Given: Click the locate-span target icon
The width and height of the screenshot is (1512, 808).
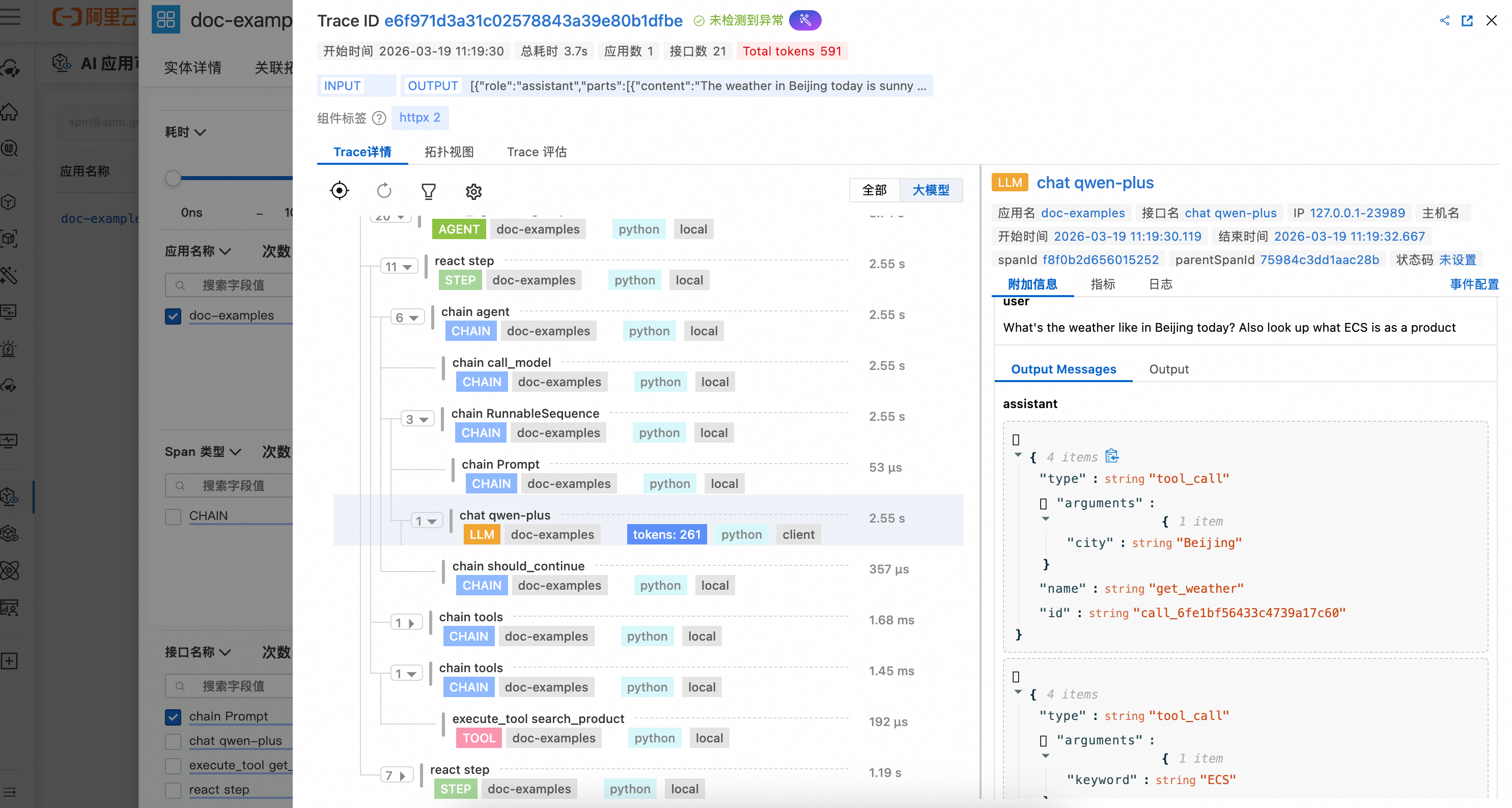Looking at the screenshot, I should 339,191.
